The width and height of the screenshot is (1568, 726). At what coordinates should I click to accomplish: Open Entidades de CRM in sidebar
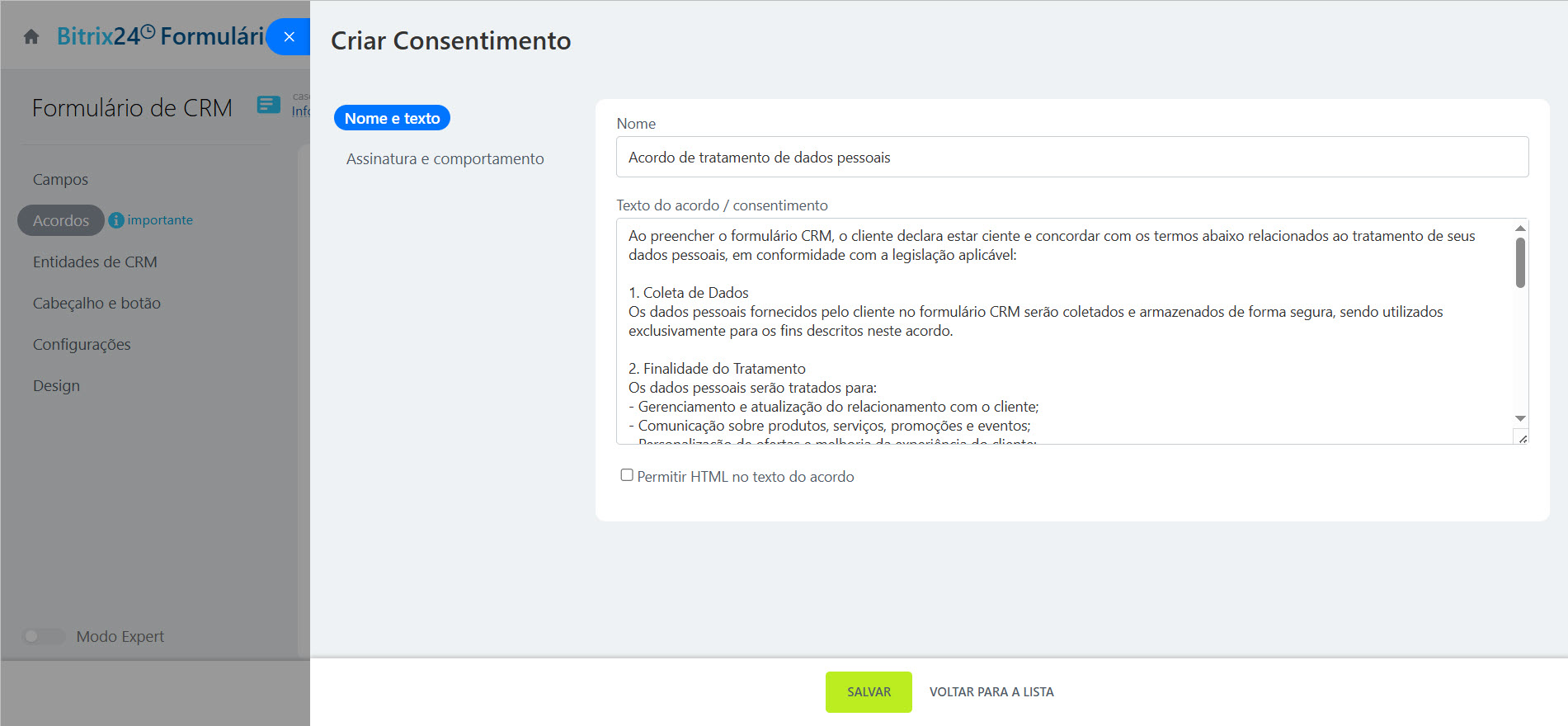coord(95,262)
